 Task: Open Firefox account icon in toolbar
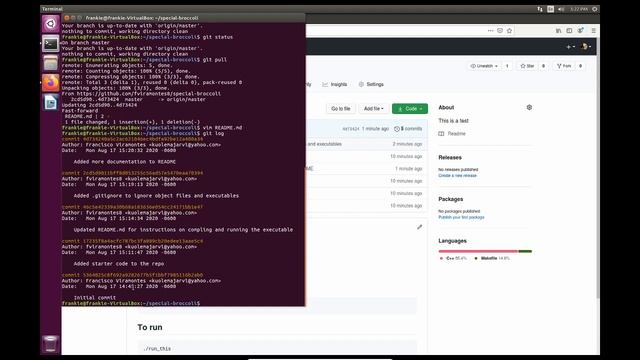coord(580,31)
